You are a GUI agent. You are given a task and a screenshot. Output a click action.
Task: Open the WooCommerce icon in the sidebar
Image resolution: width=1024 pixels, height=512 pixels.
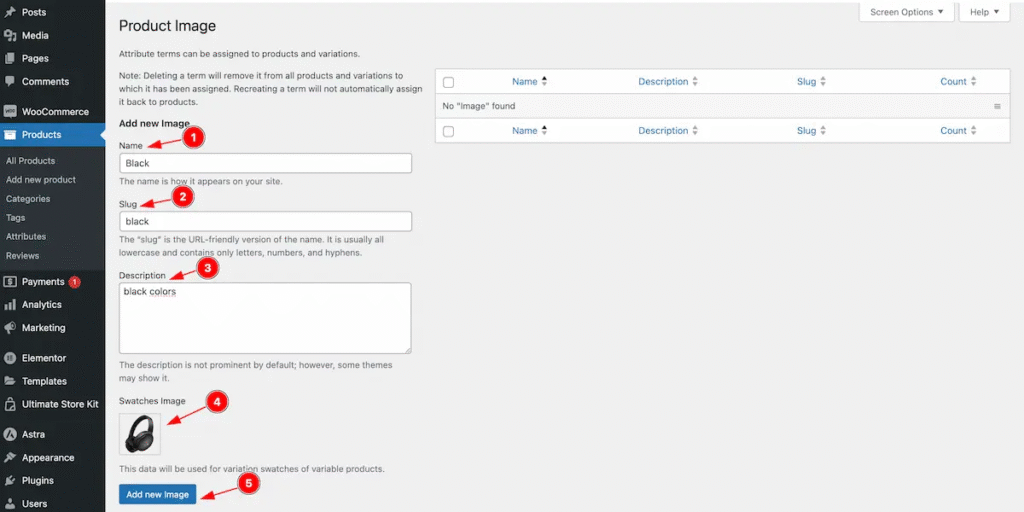[10, 112]
